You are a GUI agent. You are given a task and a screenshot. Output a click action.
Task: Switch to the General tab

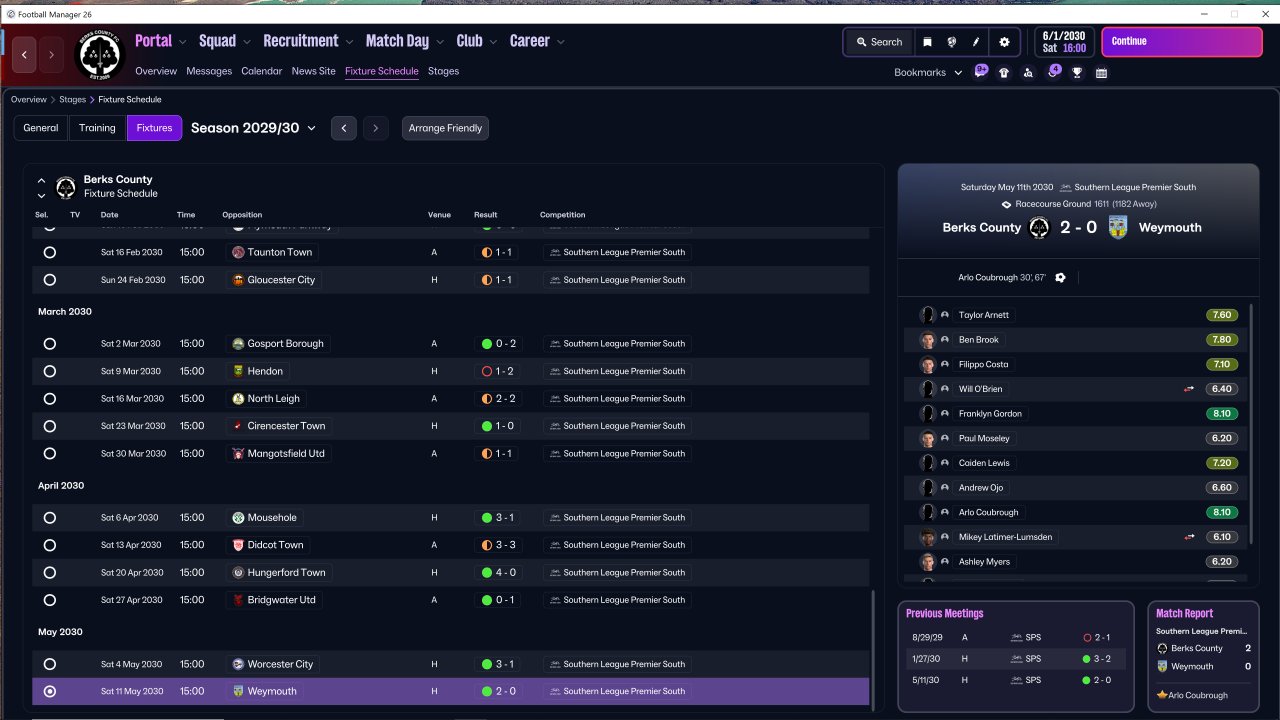41,128
